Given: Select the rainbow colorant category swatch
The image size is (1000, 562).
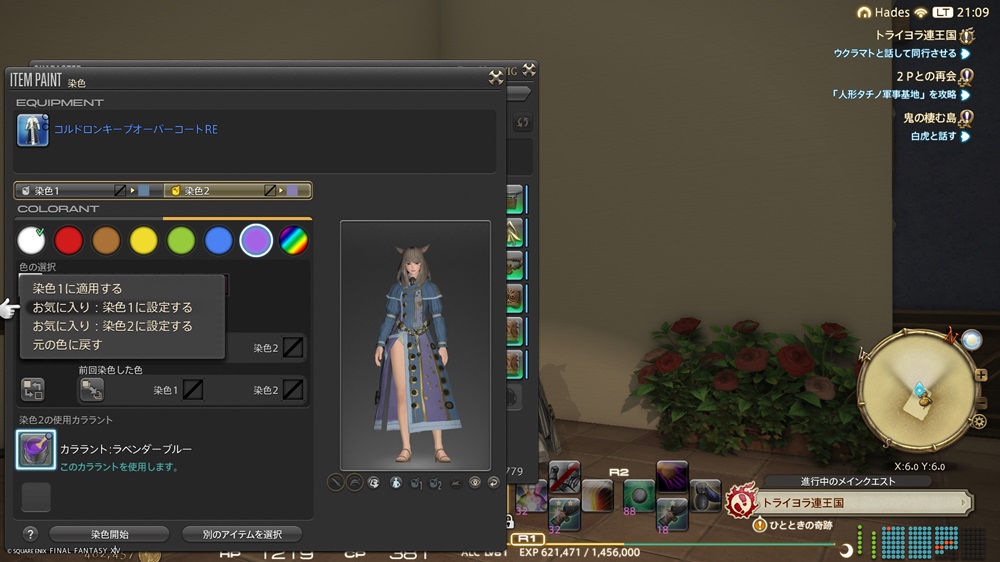Looking at the screenshot, I should pos(293,240).
